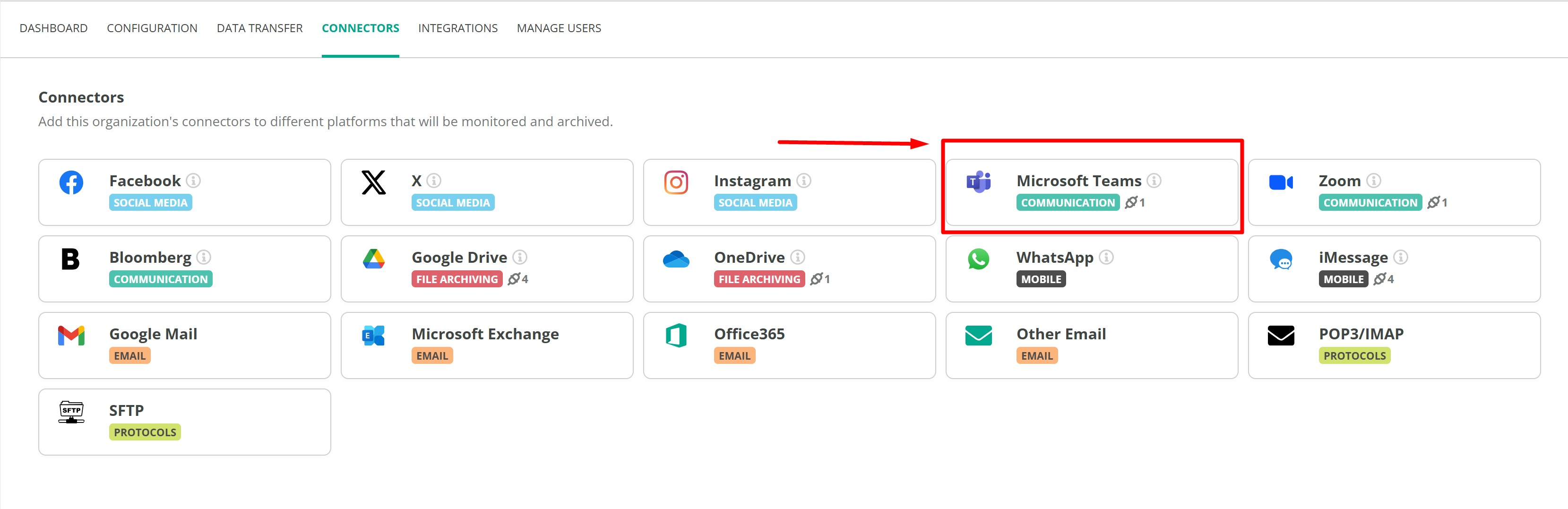The image size is (1568, 509).
Task: Click Google Drive's File Archiving tag
Action: [457, 279]
